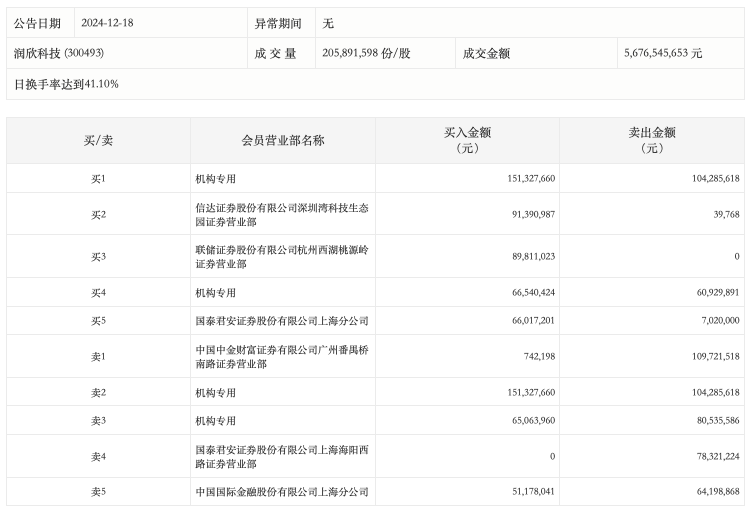Select the 成交量 value 205,891,598 份/股
750x512 pixels.
366,53
